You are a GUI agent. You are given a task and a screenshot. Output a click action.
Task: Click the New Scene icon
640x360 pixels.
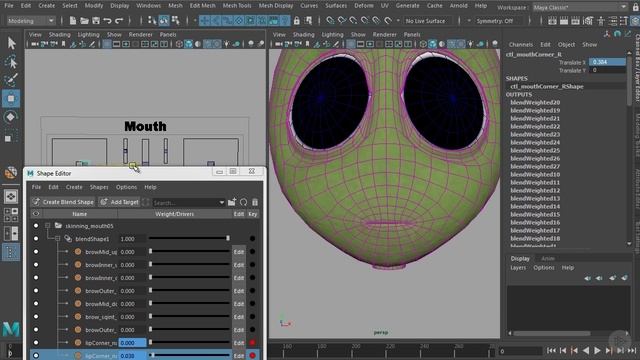point(73,20)
